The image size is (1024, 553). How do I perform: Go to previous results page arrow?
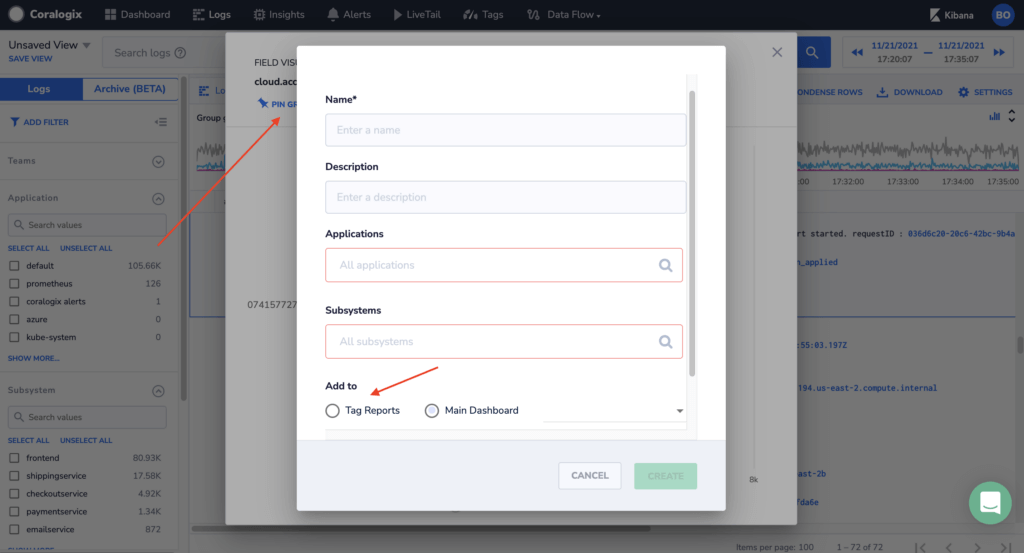click(x=949, y=547)
